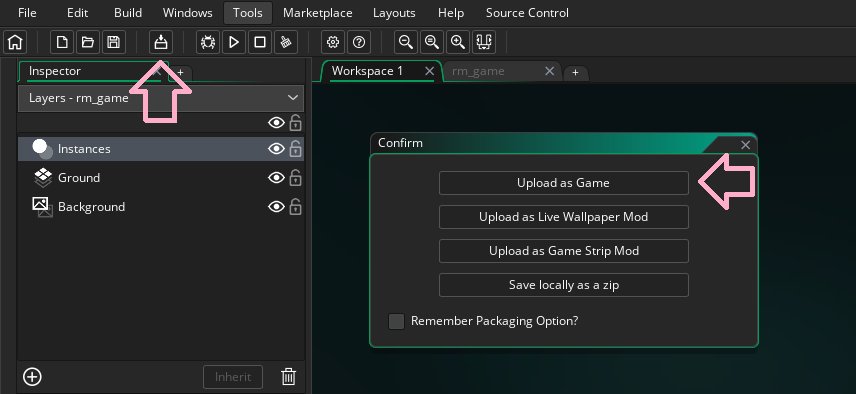
Task: Close the Workspace 1 tab
Action: tap(430, 71)
